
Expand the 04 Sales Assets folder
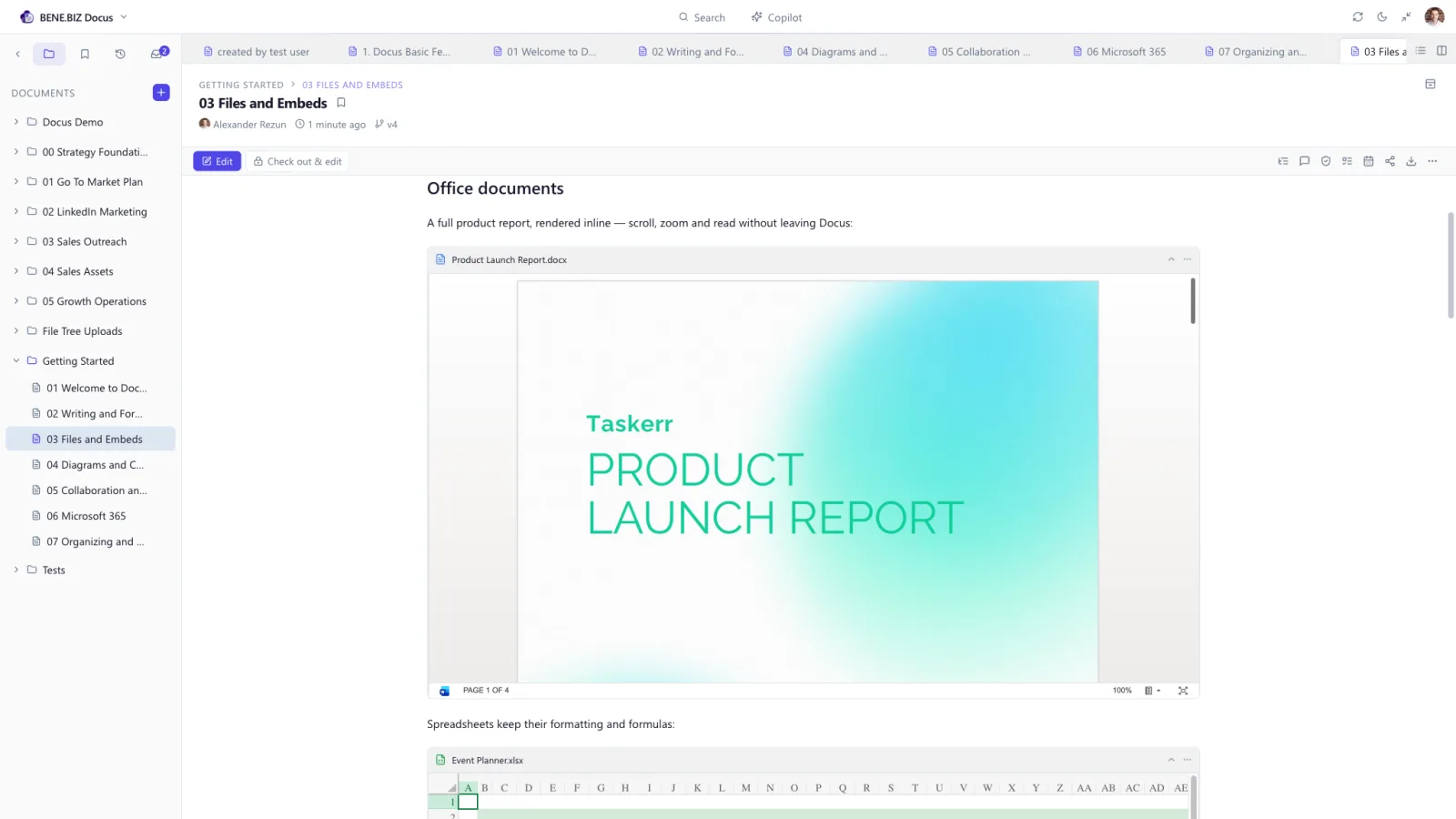(16, 271)
